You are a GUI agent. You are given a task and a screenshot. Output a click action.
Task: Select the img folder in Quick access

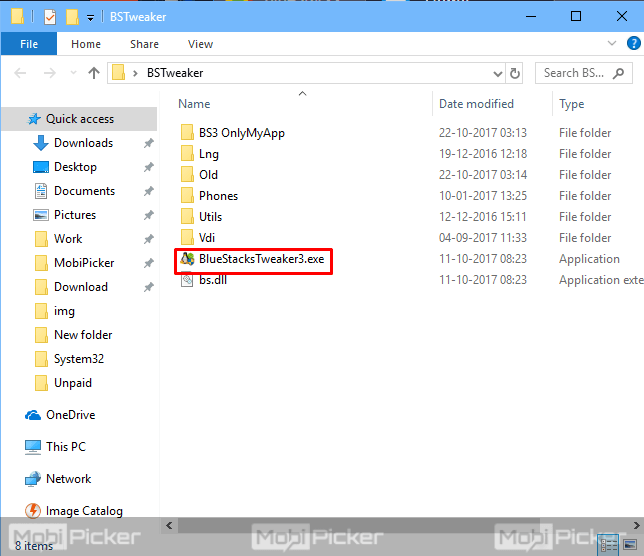point(55,311)
